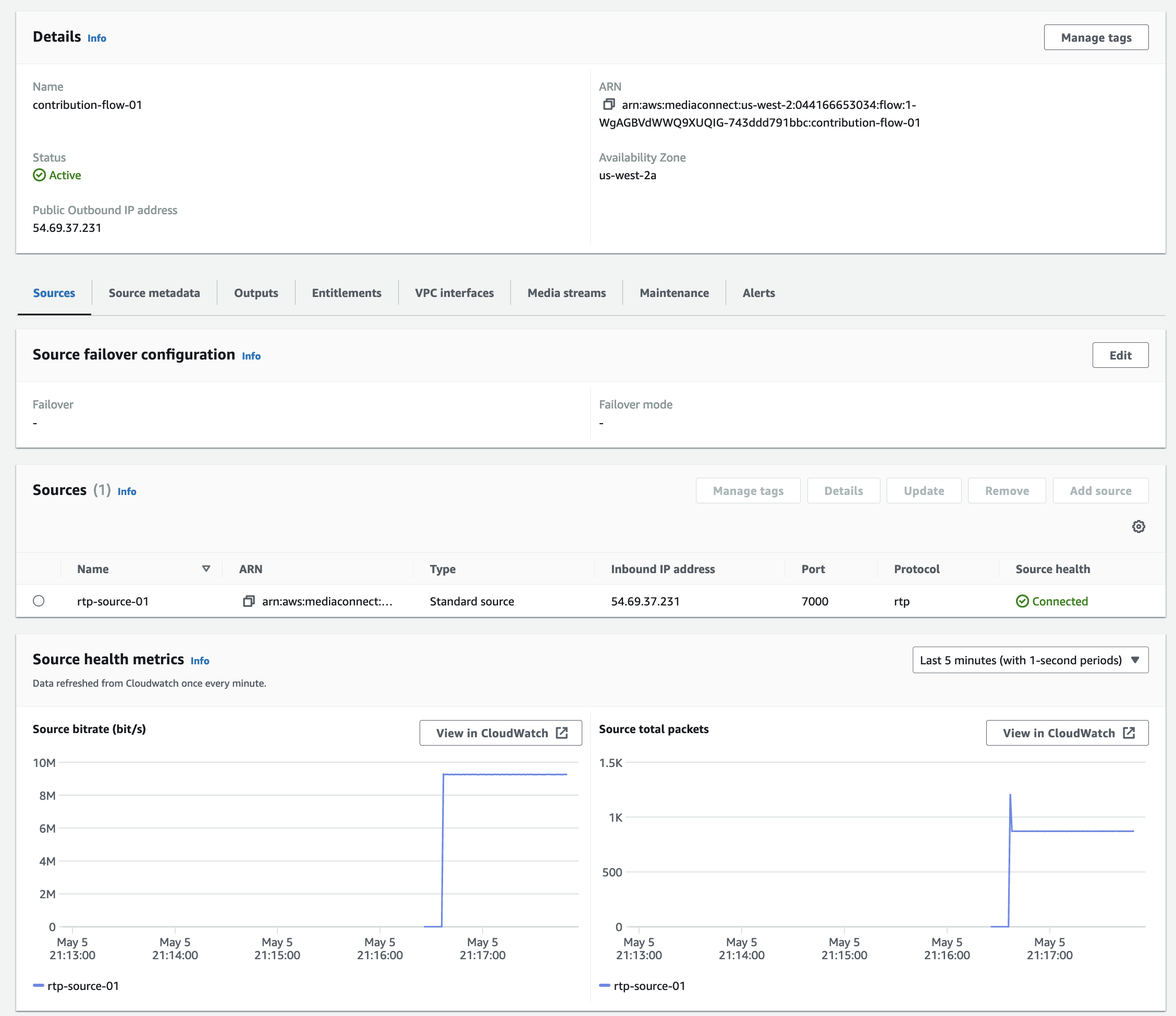This screenshot has height=1016, width=1176.
Task: Click rtp-source-01 legend marker in bitrate chart
Action: click(x=39, y=986)
